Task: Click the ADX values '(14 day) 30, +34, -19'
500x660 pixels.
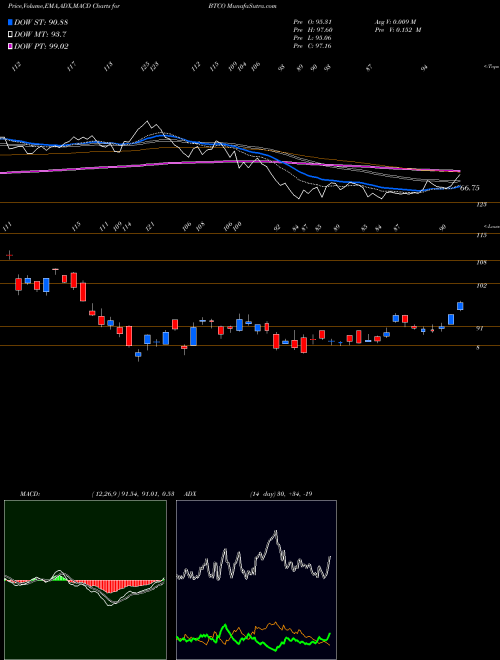Action: (x=280, y=494)
